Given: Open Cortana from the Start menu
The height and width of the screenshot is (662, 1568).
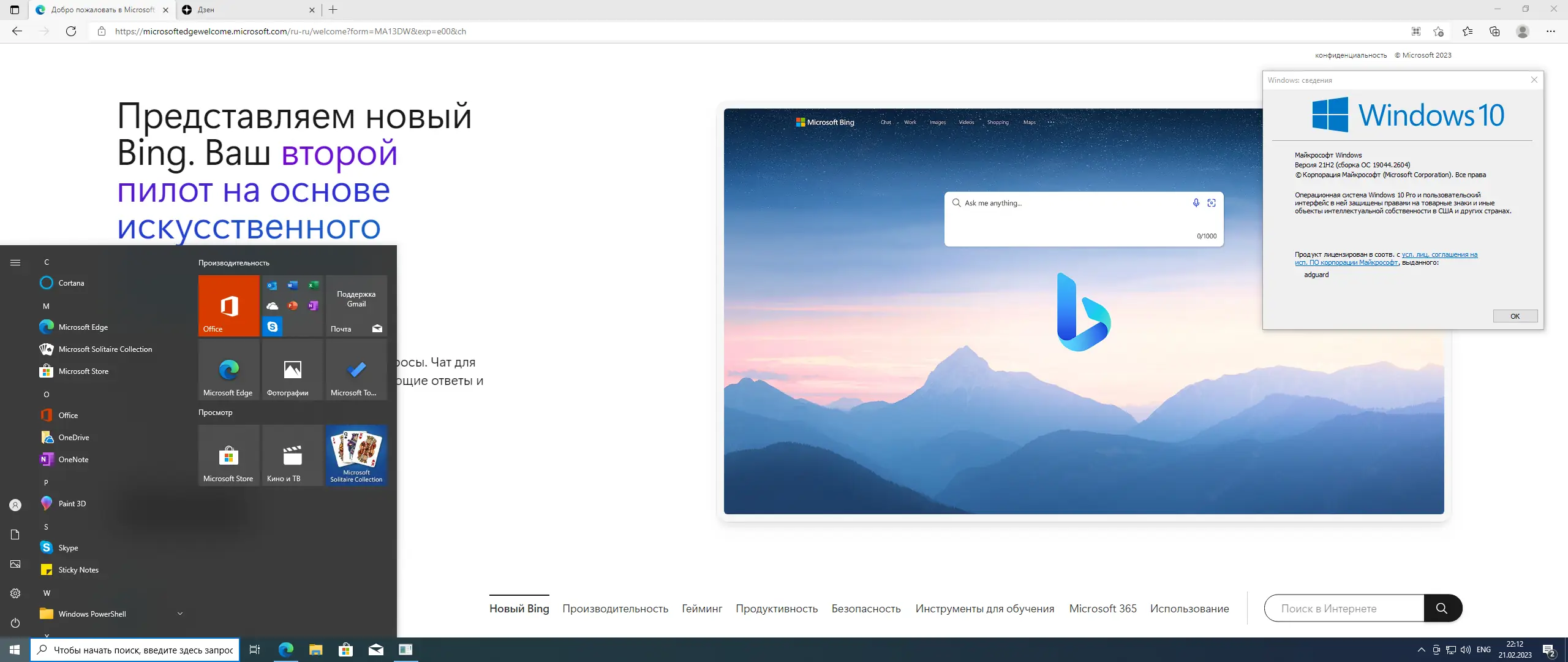Looking at the screenshot, I should [x=70, y=283].
